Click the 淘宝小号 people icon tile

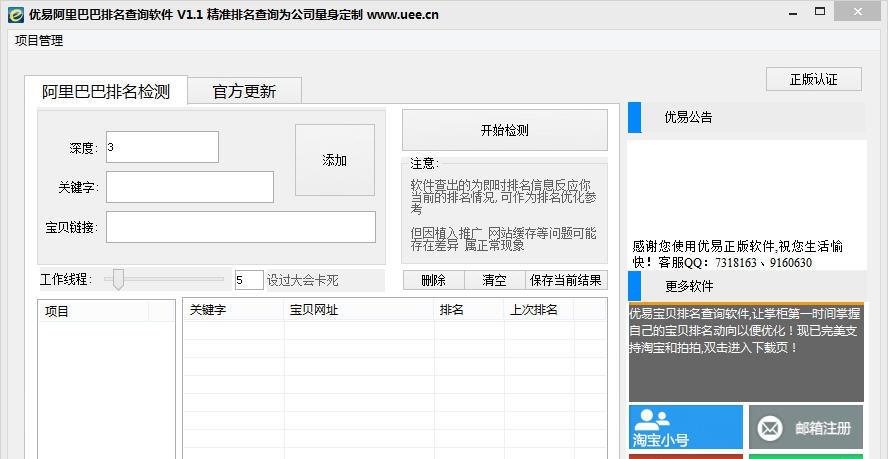(x=686, y=427)
